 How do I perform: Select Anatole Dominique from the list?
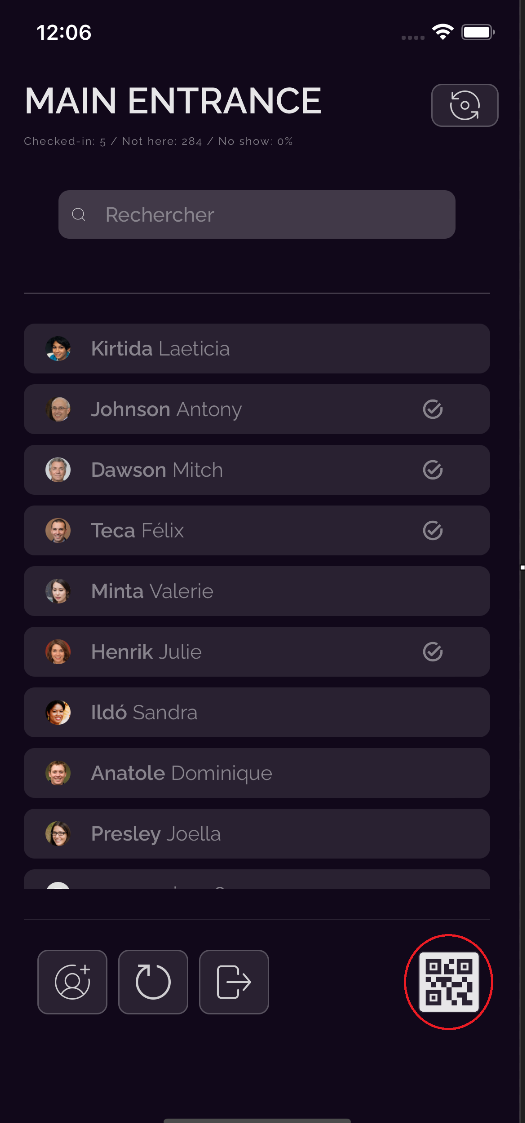pos(257,773)
